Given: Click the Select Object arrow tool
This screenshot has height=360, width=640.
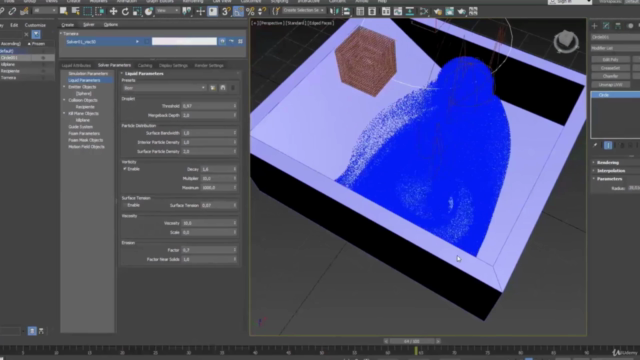Looking at the screenshot, I should (64, 11).
